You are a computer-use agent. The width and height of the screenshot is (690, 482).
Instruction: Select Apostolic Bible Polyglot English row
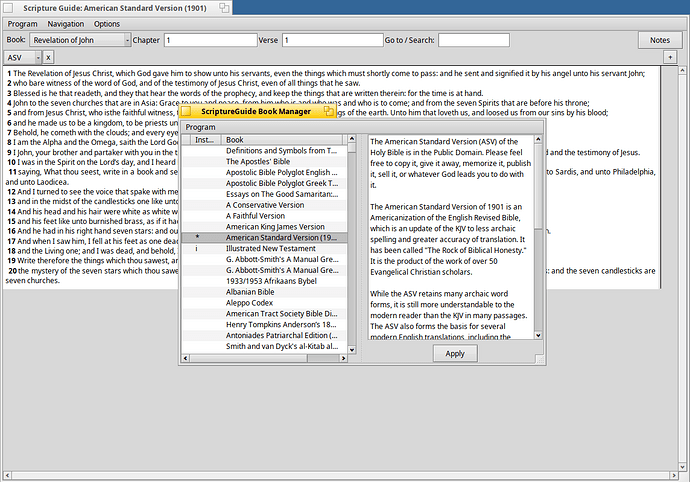point(264,173)
